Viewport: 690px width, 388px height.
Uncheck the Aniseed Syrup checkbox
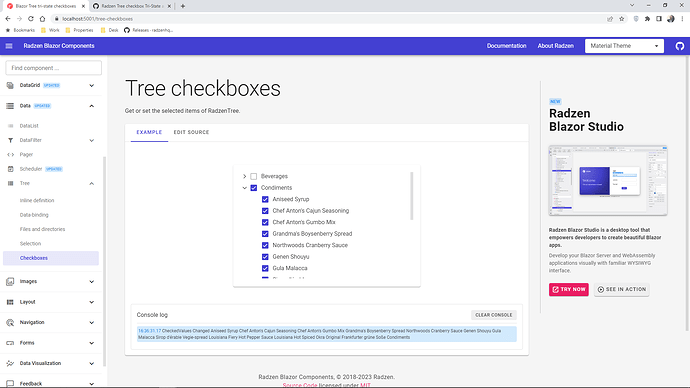click(265, 199)
